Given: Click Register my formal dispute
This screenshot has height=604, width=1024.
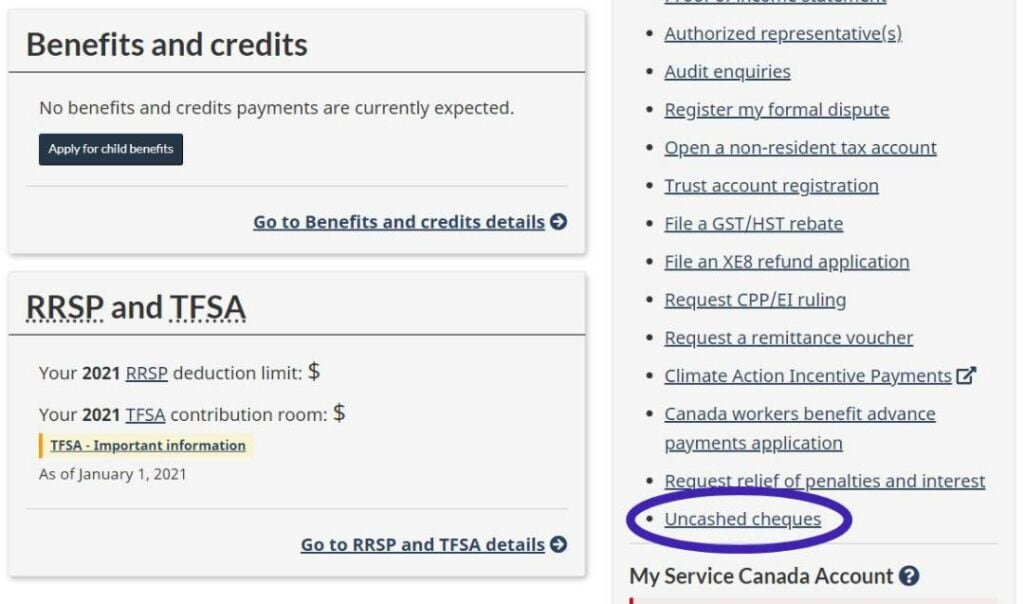Looking at the screenshot, I should (x=777, y=109).
